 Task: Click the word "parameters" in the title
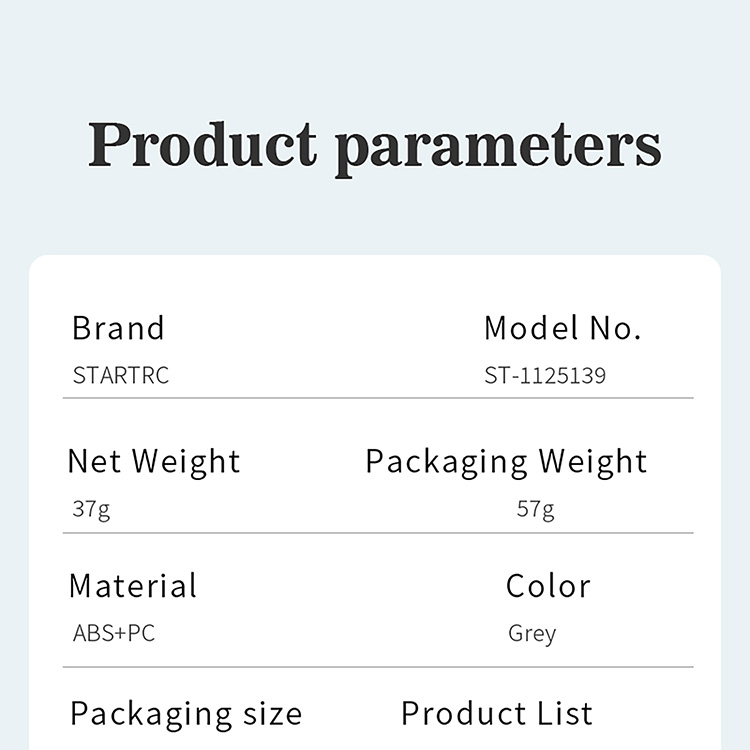pos(497,148)
